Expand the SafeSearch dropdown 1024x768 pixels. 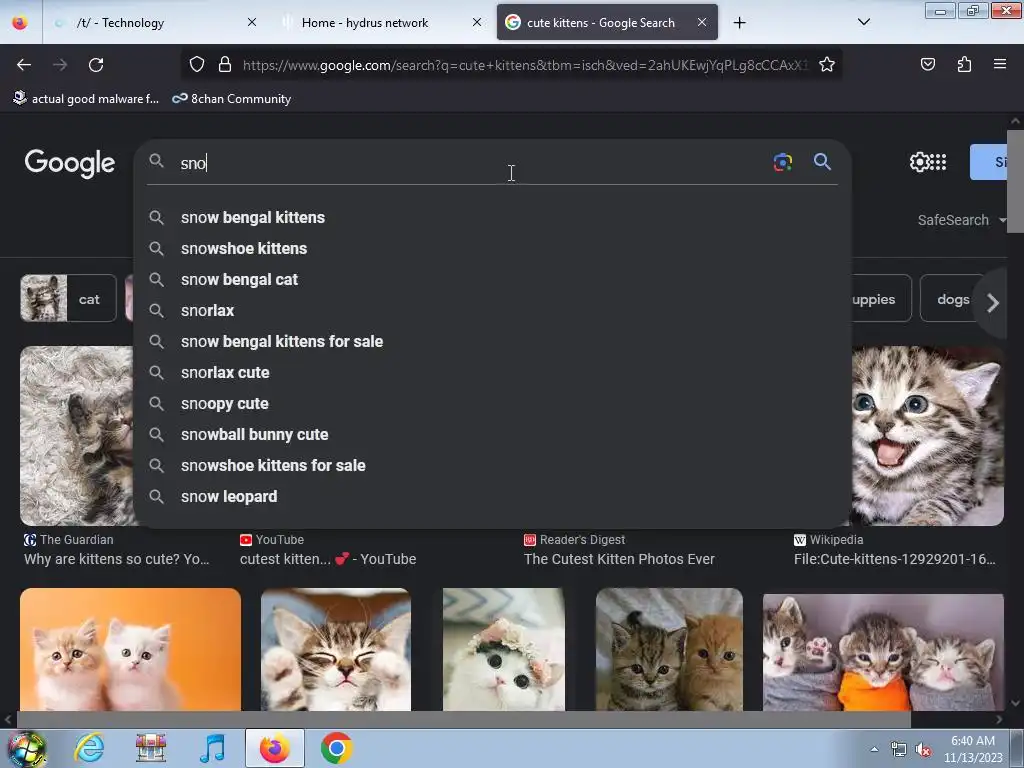[x=961, y=220]
